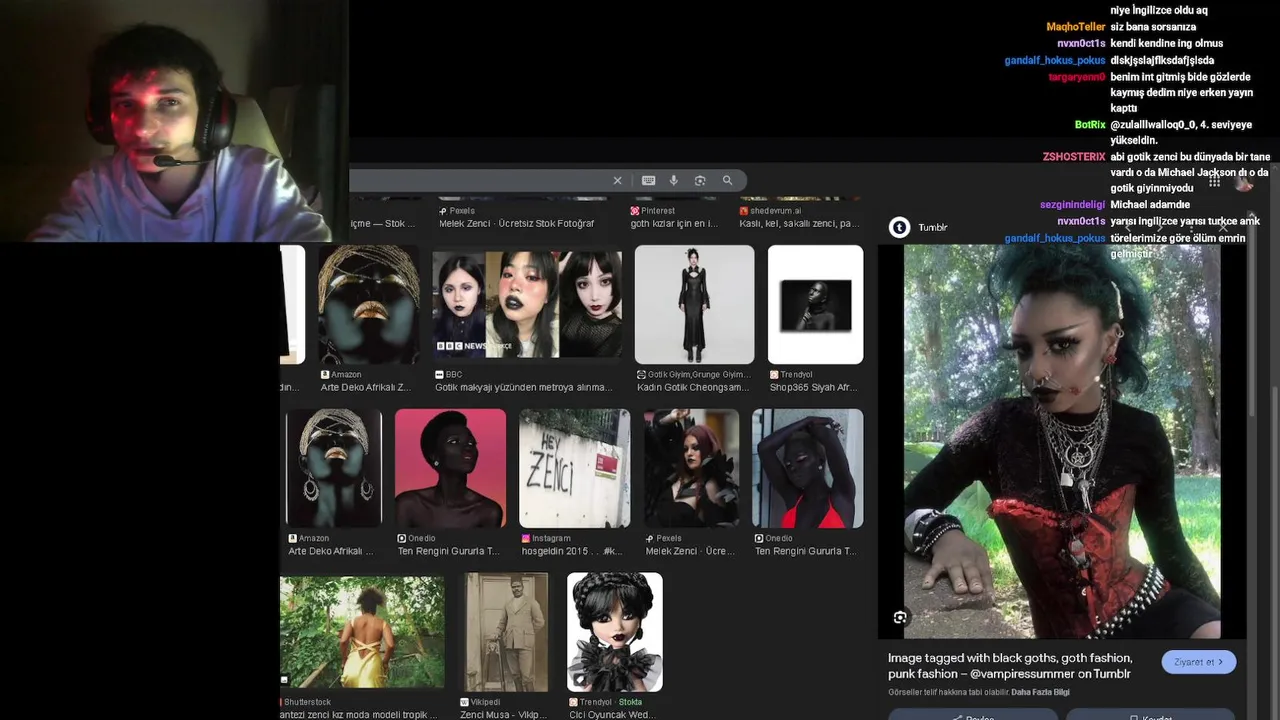Open 'Zenci Musa - Vikip...' caption link
This screenshot has width=1280, height=720.
coord(504,715)
